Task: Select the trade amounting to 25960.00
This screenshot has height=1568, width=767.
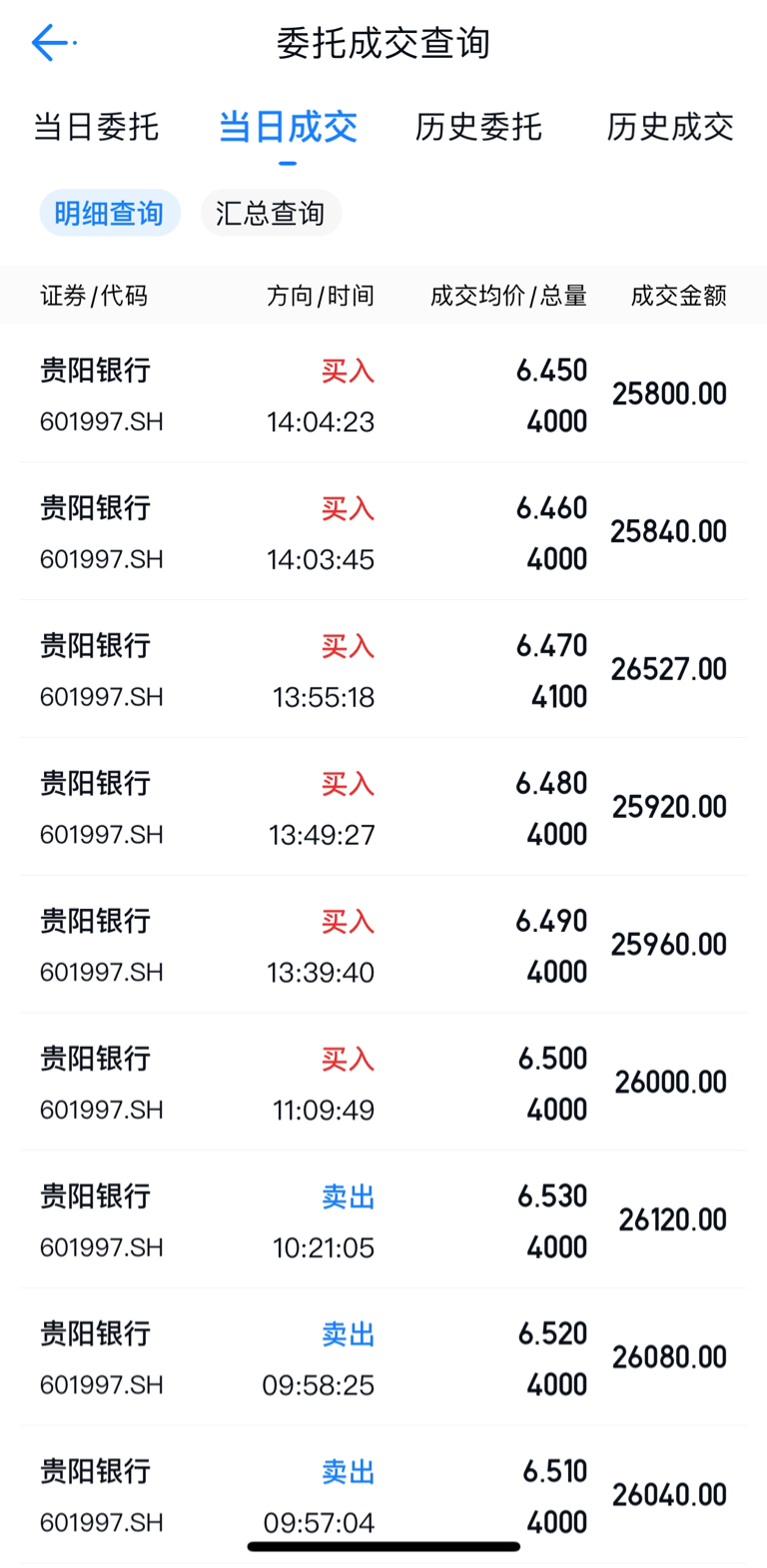Action: 383,945
